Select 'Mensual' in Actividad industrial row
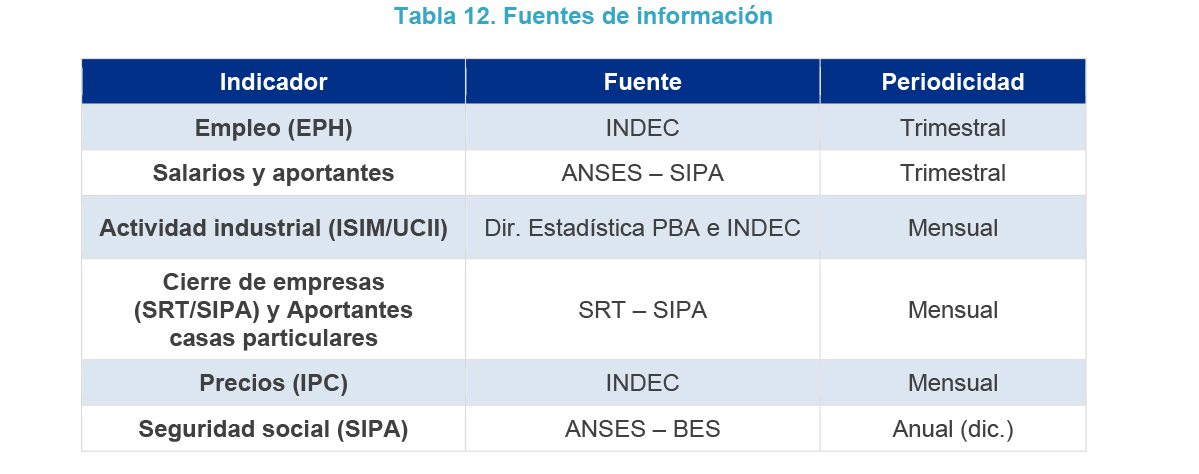The height and width of the screenshot is (474, 1199). 952,228
